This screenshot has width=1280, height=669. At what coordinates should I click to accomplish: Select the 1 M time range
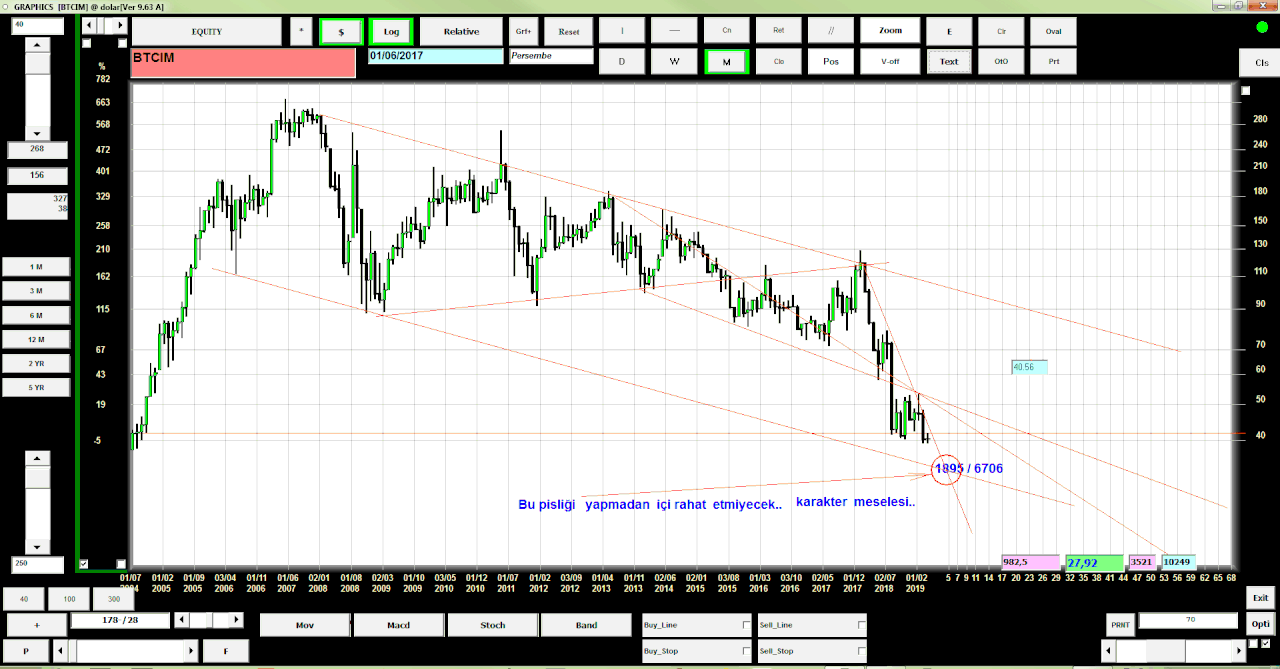(x=36, y=266)
